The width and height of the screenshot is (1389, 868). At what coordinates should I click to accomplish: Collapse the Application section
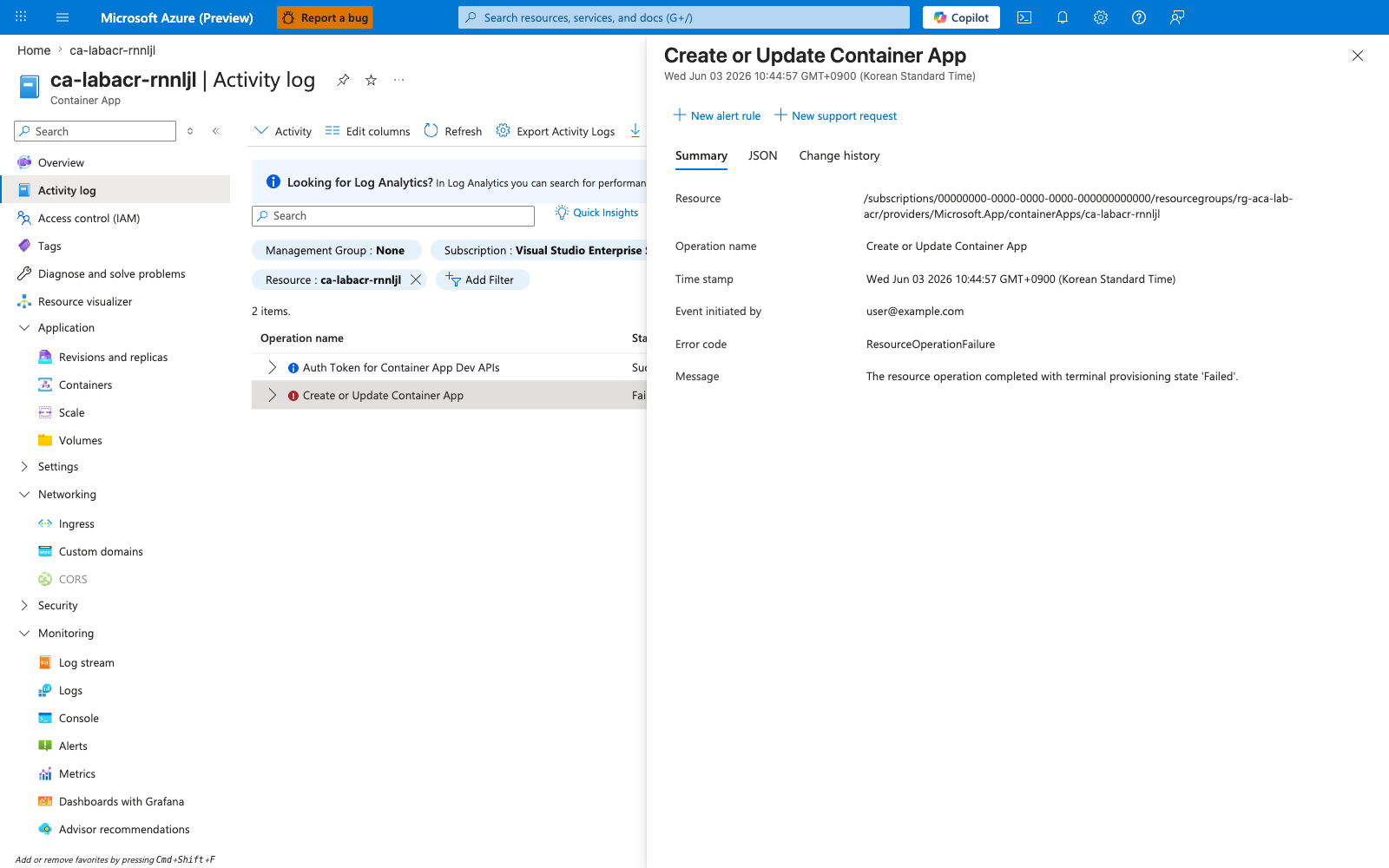click(24, 327)
